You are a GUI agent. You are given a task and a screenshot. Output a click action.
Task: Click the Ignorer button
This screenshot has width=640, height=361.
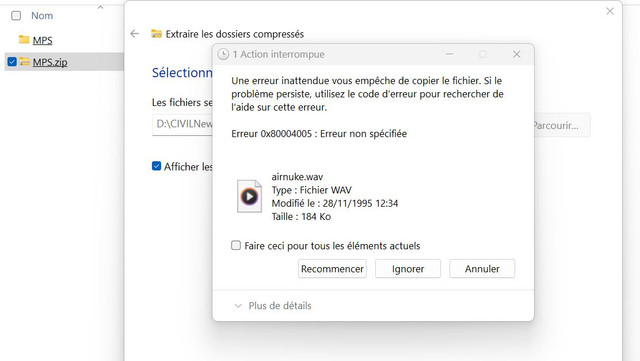click(x=408, y=269)
